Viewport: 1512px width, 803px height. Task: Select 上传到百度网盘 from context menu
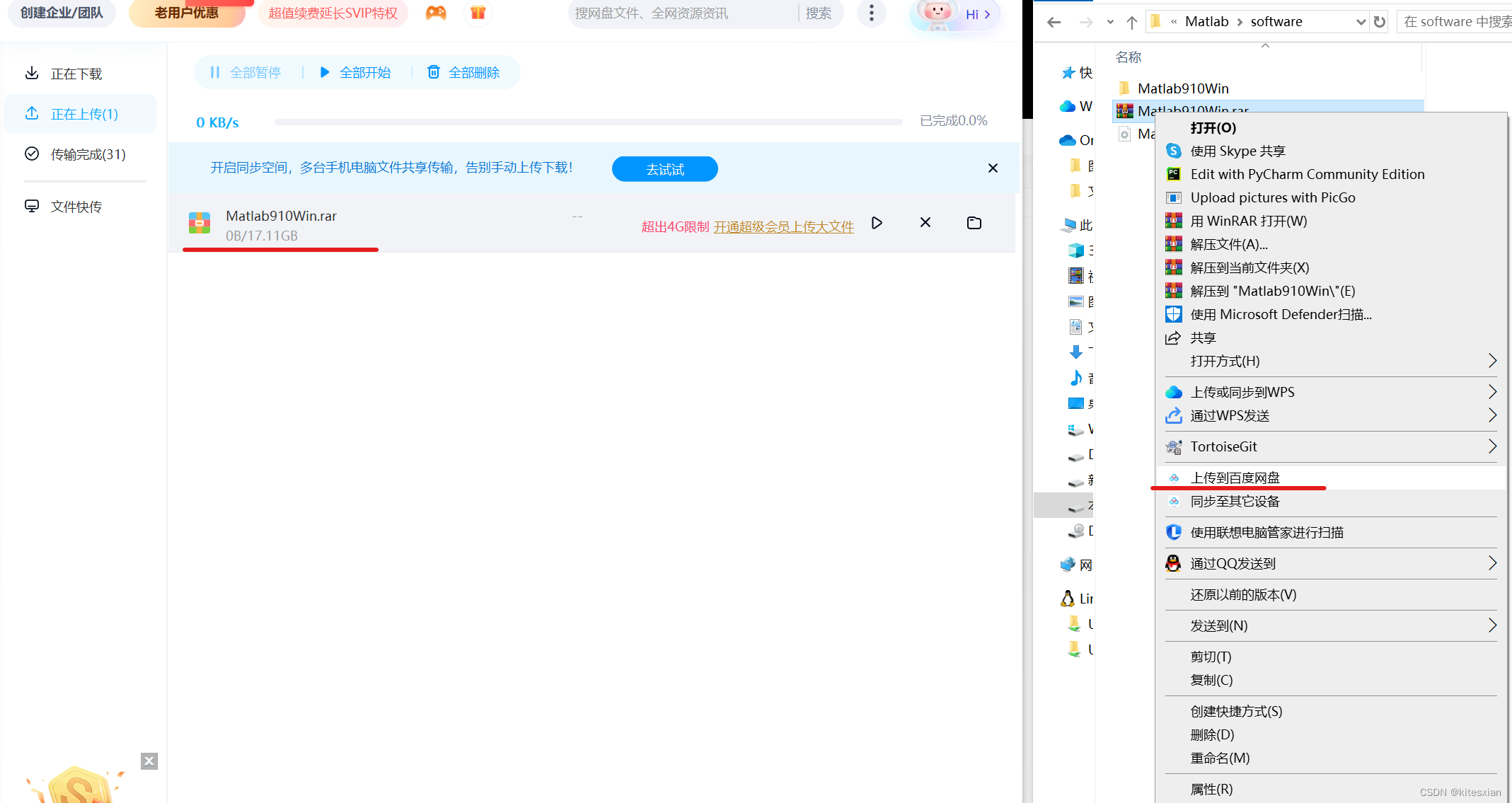[1235, 478]
